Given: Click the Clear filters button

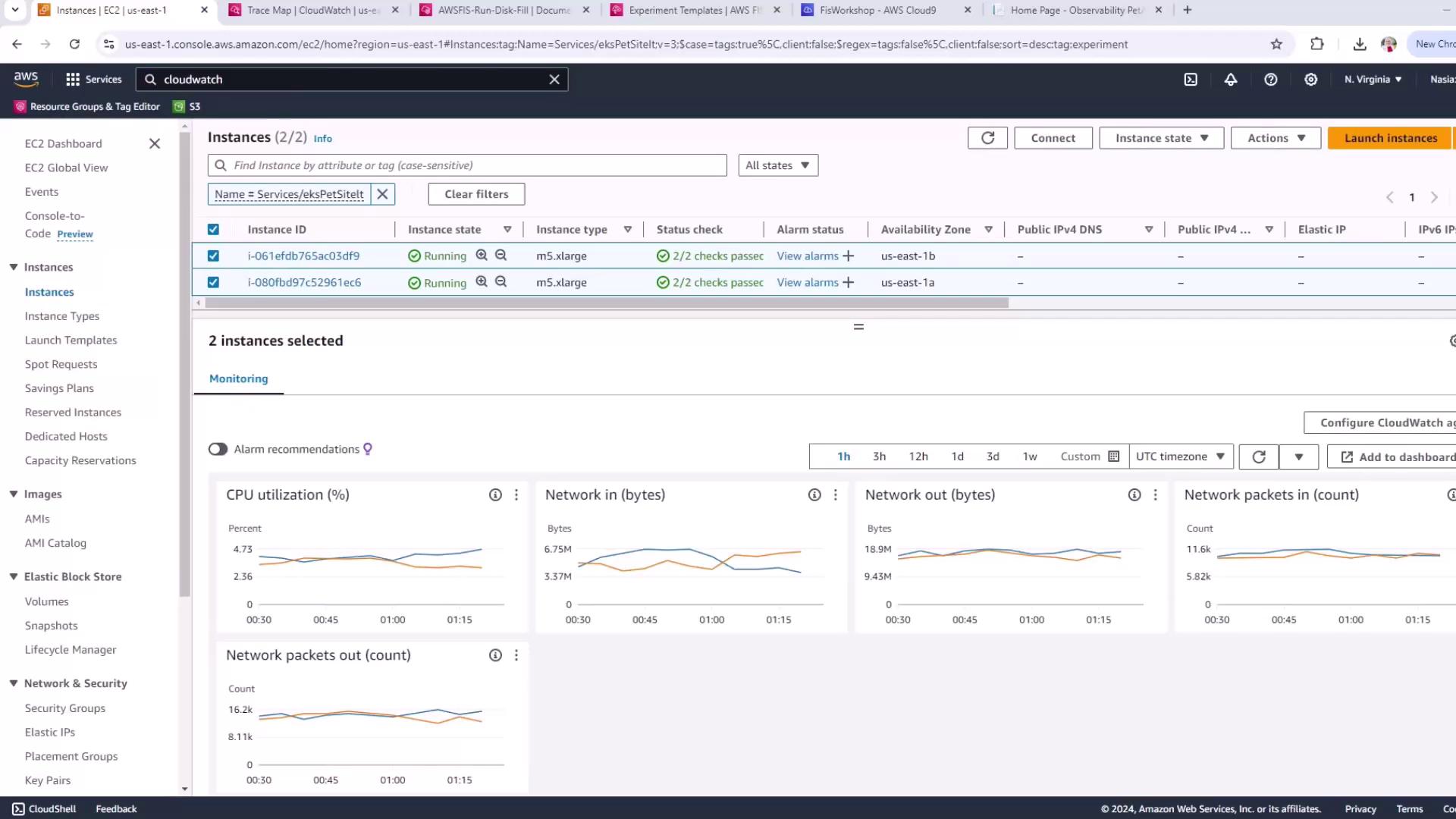Looking at the screenshot, I should 476,194.
